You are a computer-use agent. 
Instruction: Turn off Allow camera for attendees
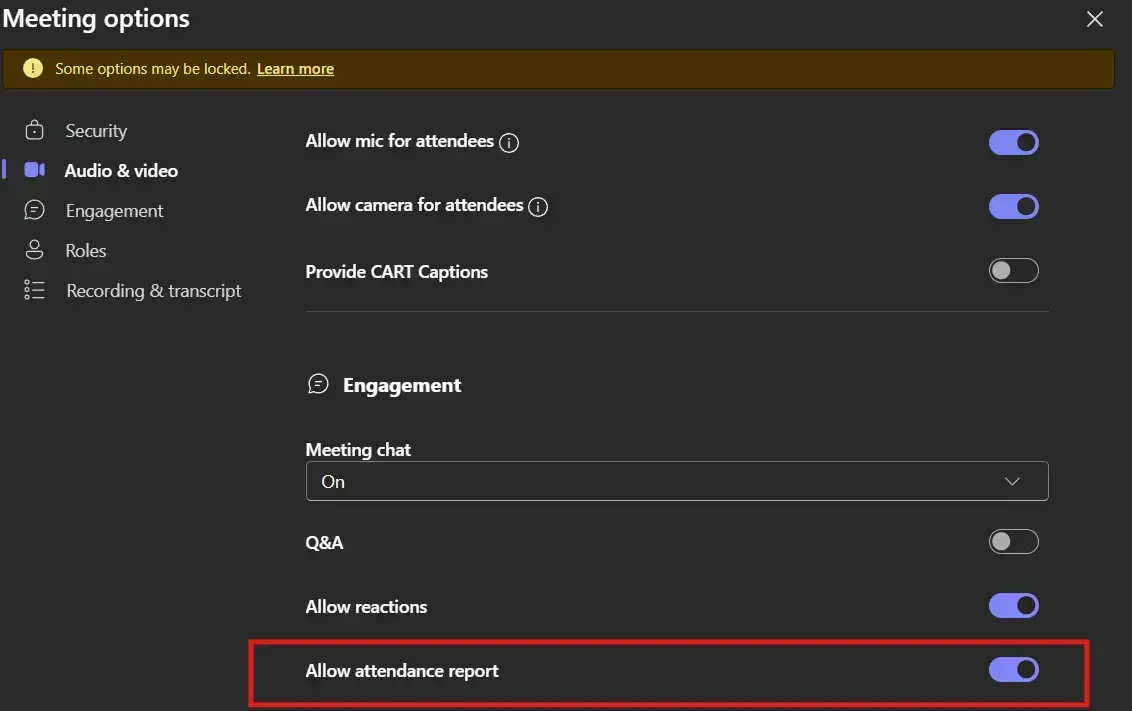[1013, 206]
